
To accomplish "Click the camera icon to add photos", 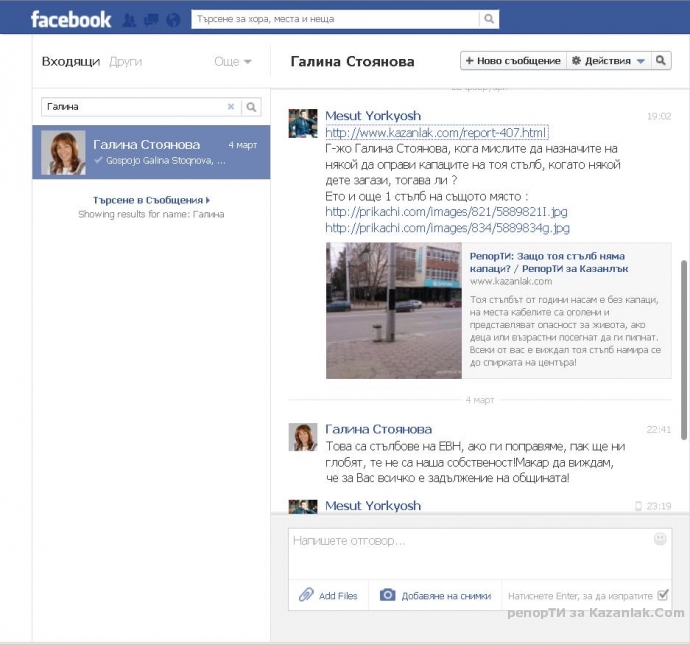I will click(x=388, y=595).
